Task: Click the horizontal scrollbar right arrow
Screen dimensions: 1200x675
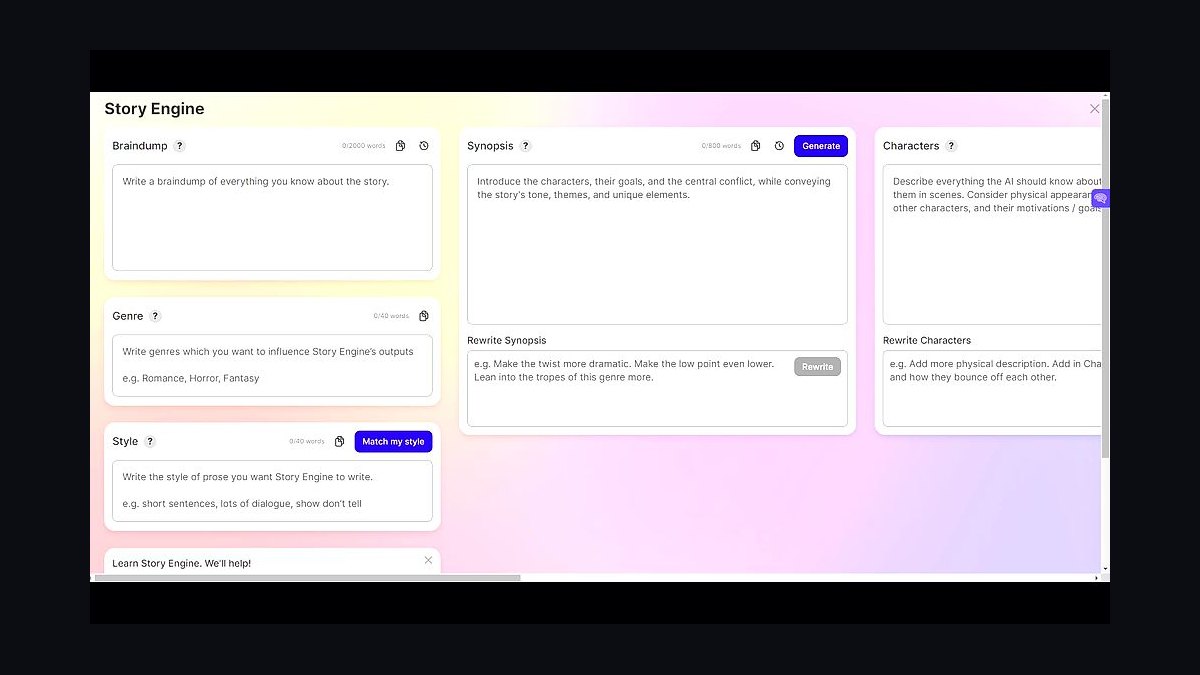Action: coord(1096,577)
